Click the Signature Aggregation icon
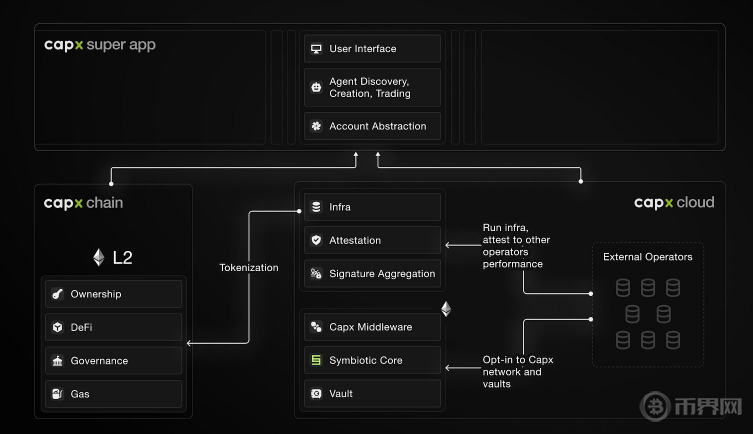The width and height of the screenshot is (753, 434). coord(316,274)
